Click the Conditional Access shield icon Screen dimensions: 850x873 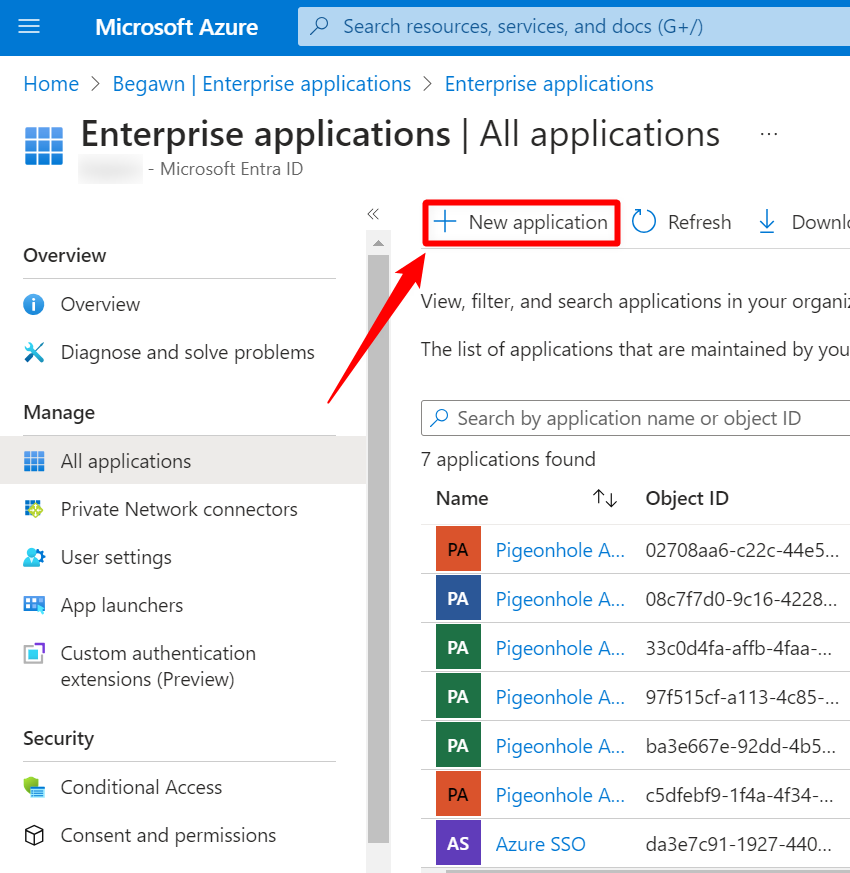[34, 787]
